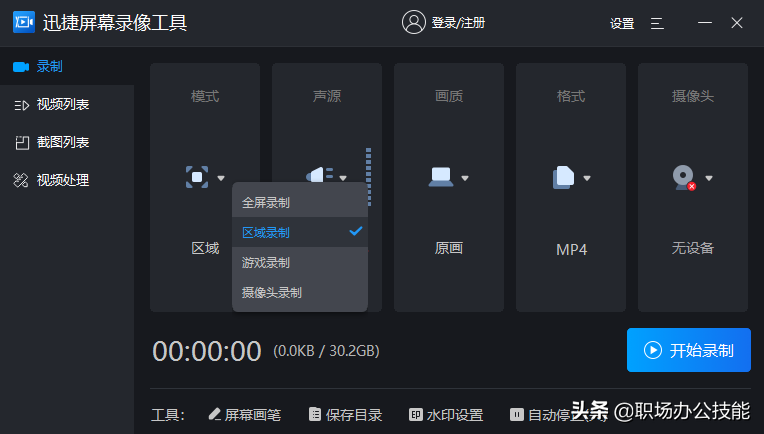
Task: Choose 摄像头录制 from mode menu
Action: pos(300,292)
